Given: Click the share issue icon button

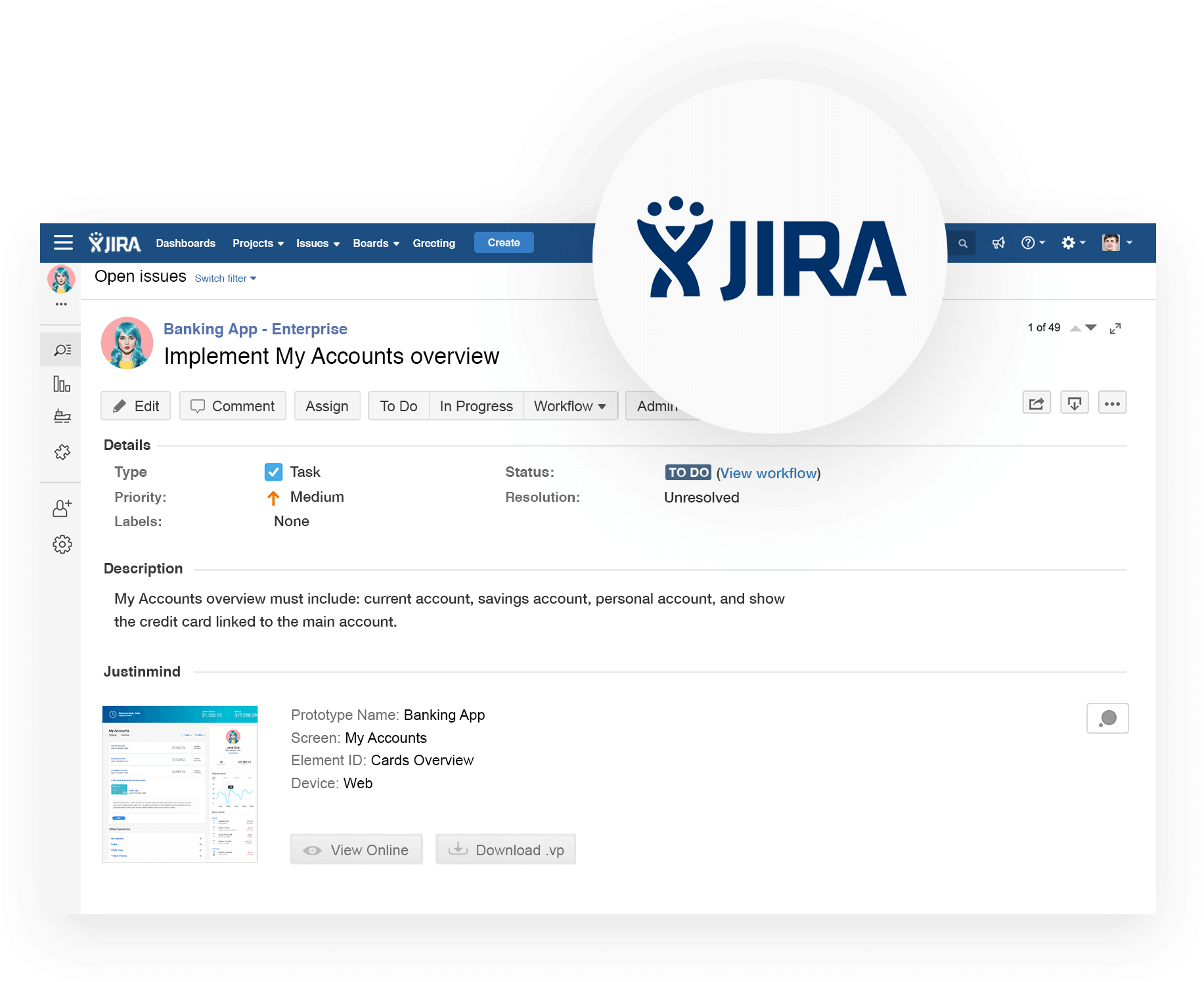Looking at the screenshot, I should click(x=1037, y=403).
